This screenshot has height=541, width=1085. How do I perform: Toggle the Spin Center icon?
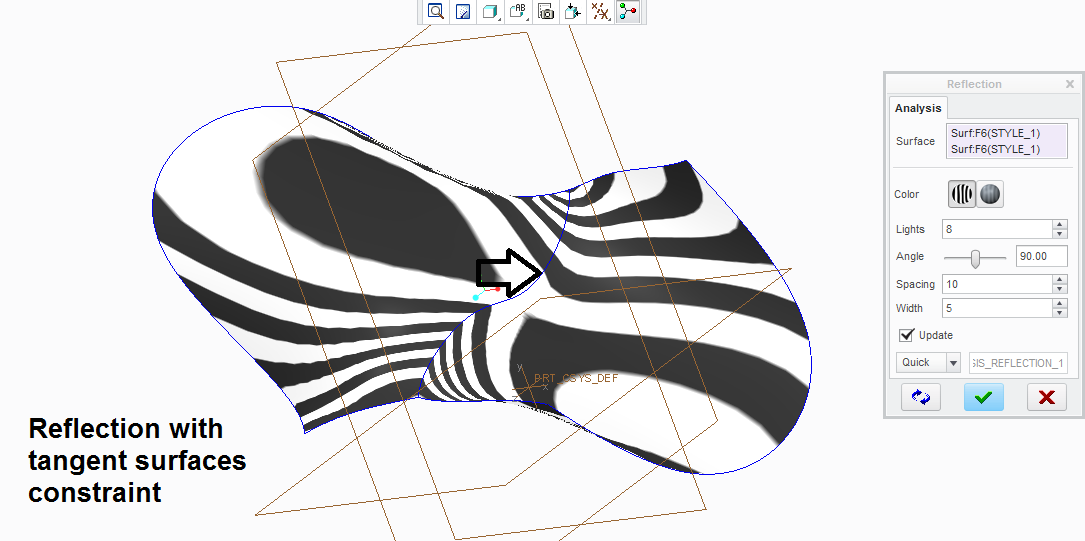628,11
